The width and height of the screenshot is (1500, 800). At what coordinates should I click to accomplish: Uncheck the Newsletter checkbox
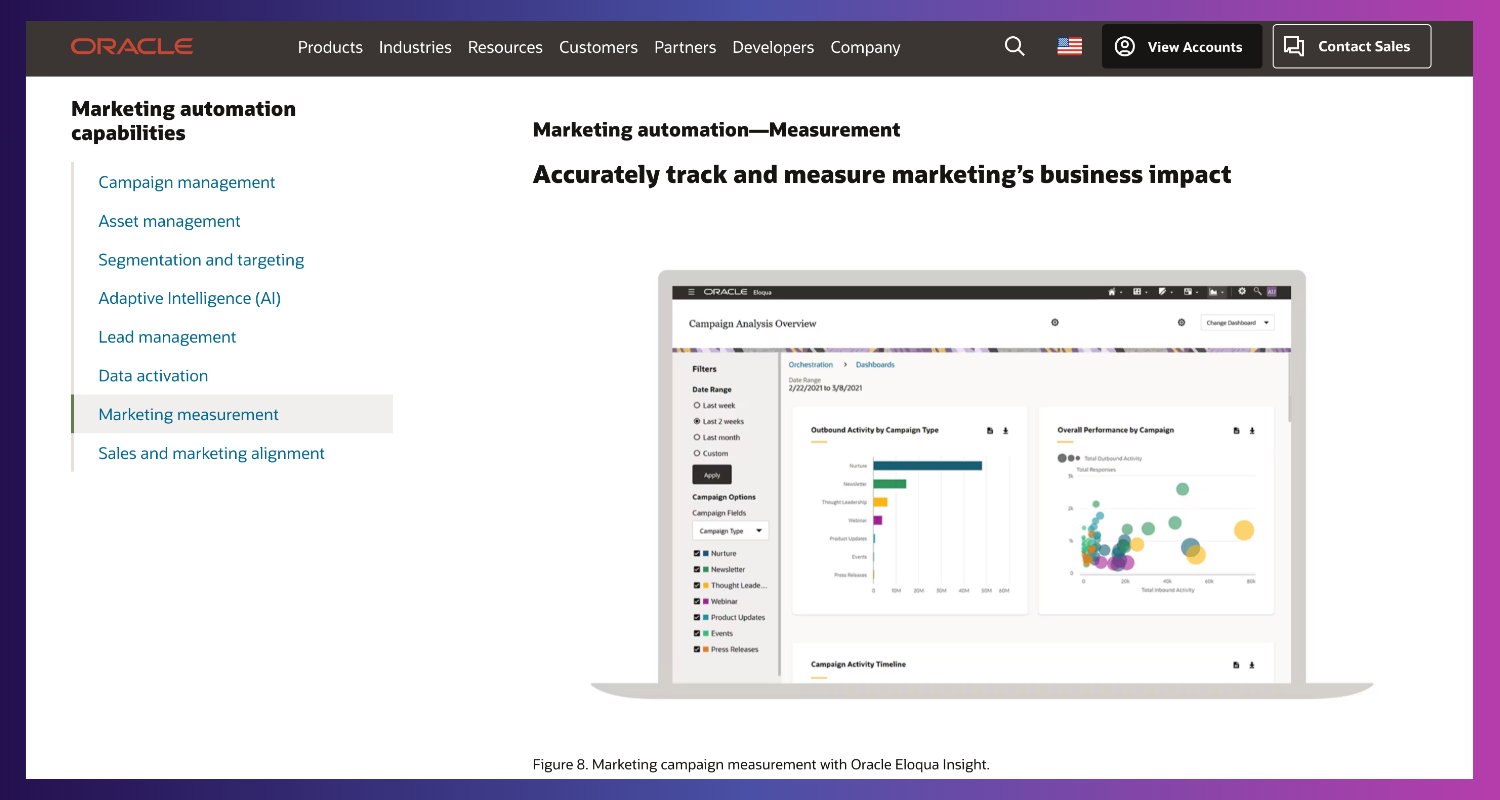[697, 569]
